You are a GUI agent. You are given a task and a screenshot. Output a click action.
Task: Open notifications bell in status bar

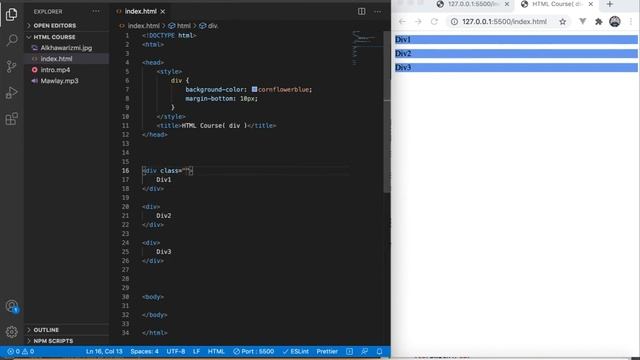click(x=379, y=351)
